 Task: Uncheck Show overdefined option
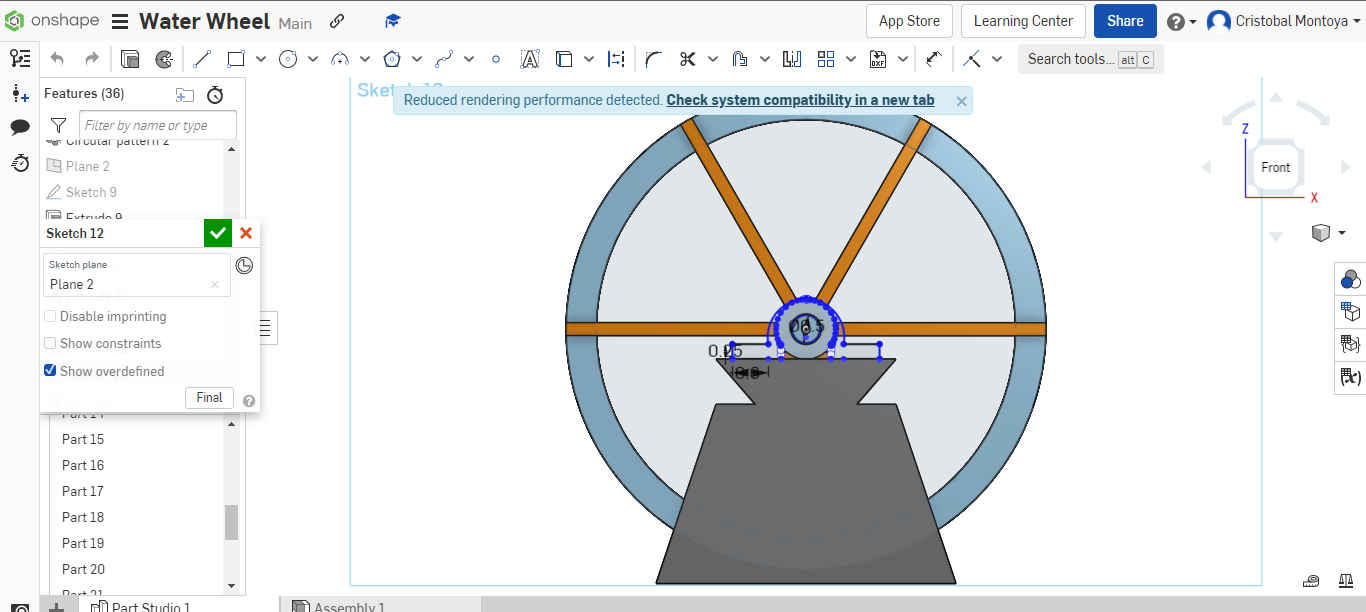point(50,371)
